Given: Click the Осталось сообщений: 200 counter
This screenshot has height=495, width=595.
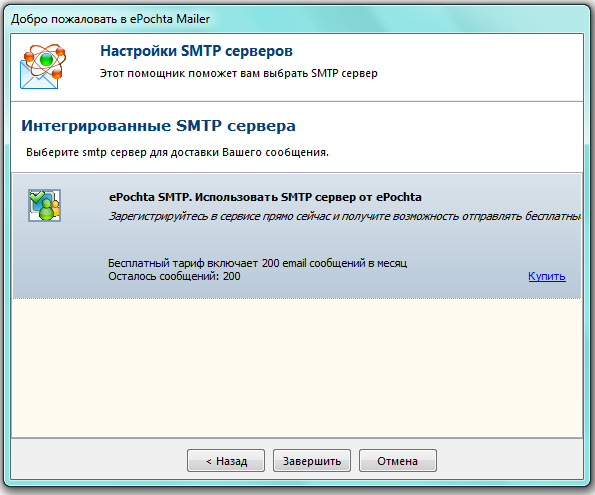Looking at the screenshot, I should pos(174,276).
